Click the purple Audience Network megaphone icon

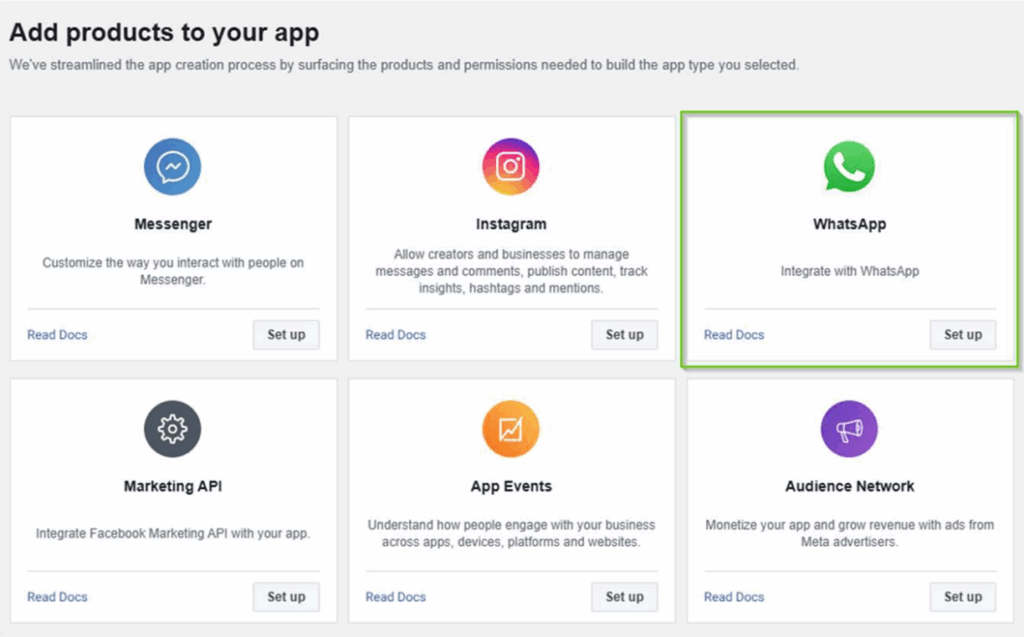pos(849,429)
